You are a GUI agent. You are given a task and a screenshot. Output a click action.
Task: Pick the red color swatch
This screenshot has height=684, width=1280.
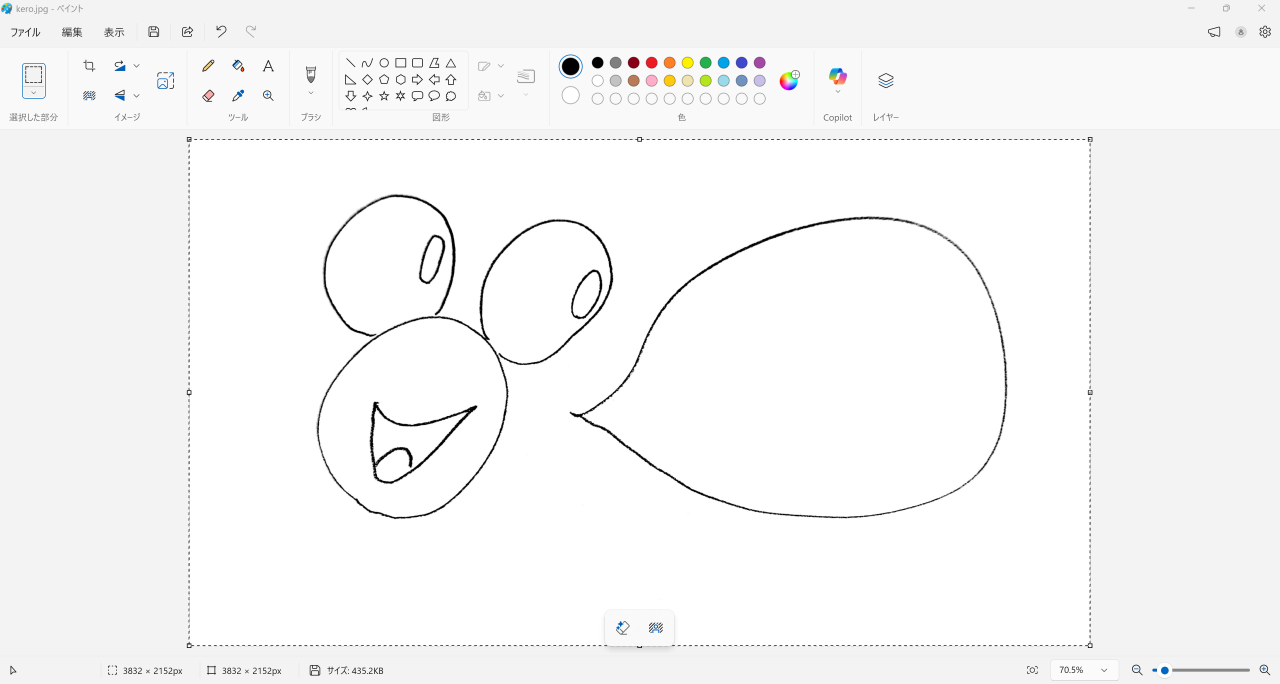click(652, 63)
